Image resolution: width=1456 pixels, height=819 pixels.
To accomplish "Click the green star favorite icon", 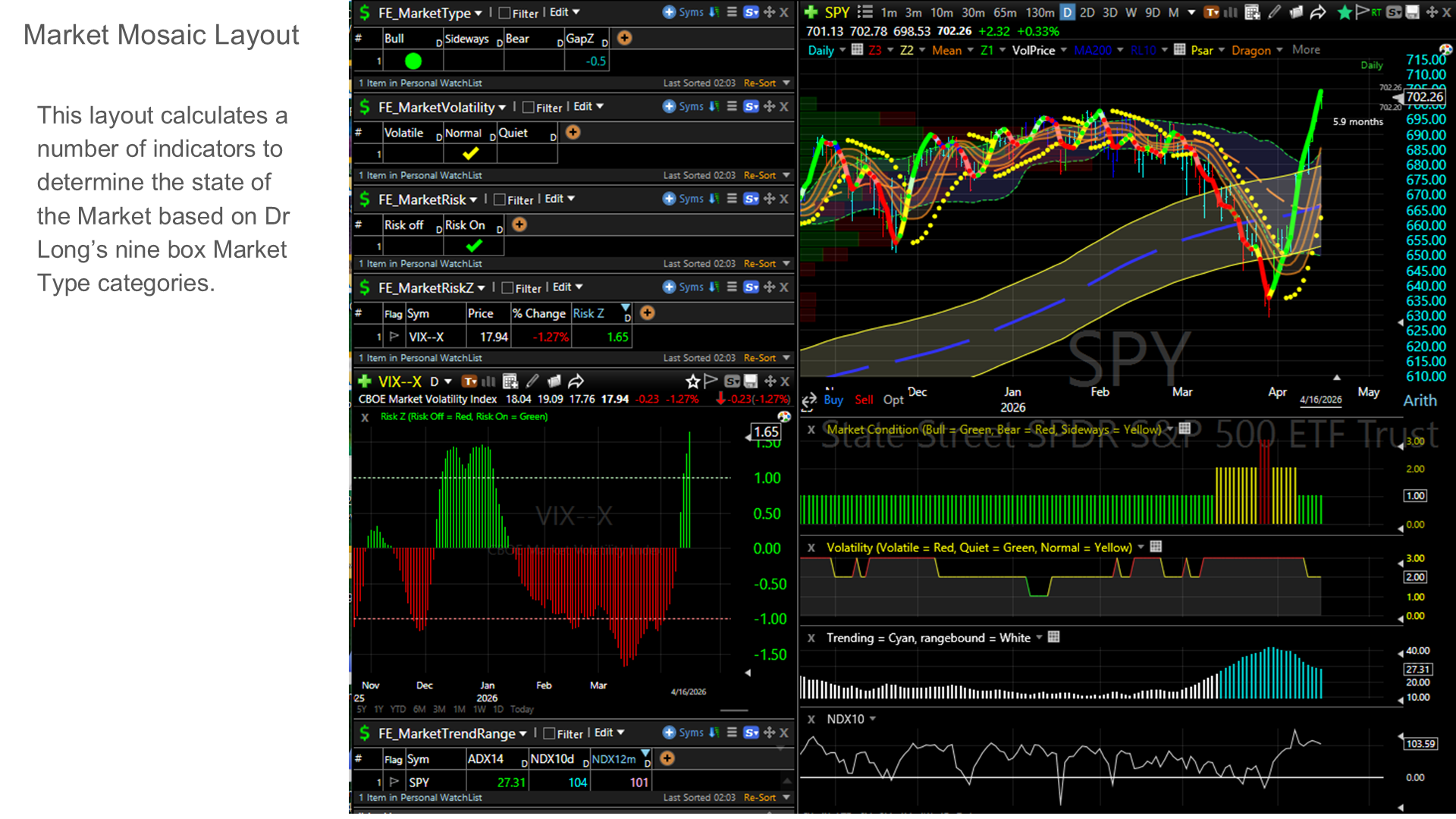I will tap(1345, 12).
